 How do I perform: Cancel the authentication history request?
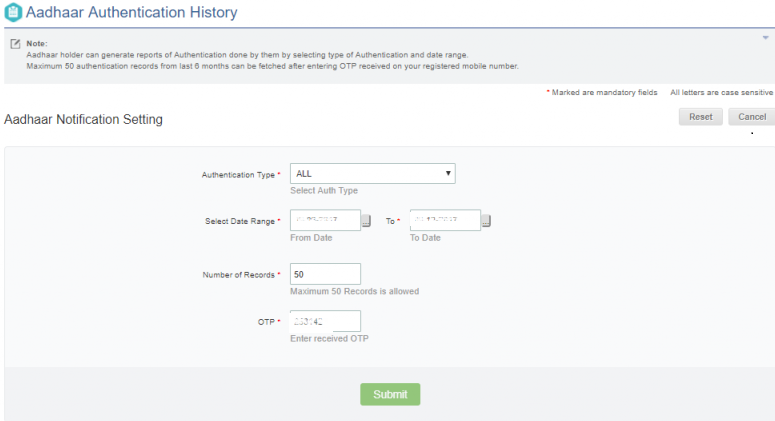pos(752,117)
